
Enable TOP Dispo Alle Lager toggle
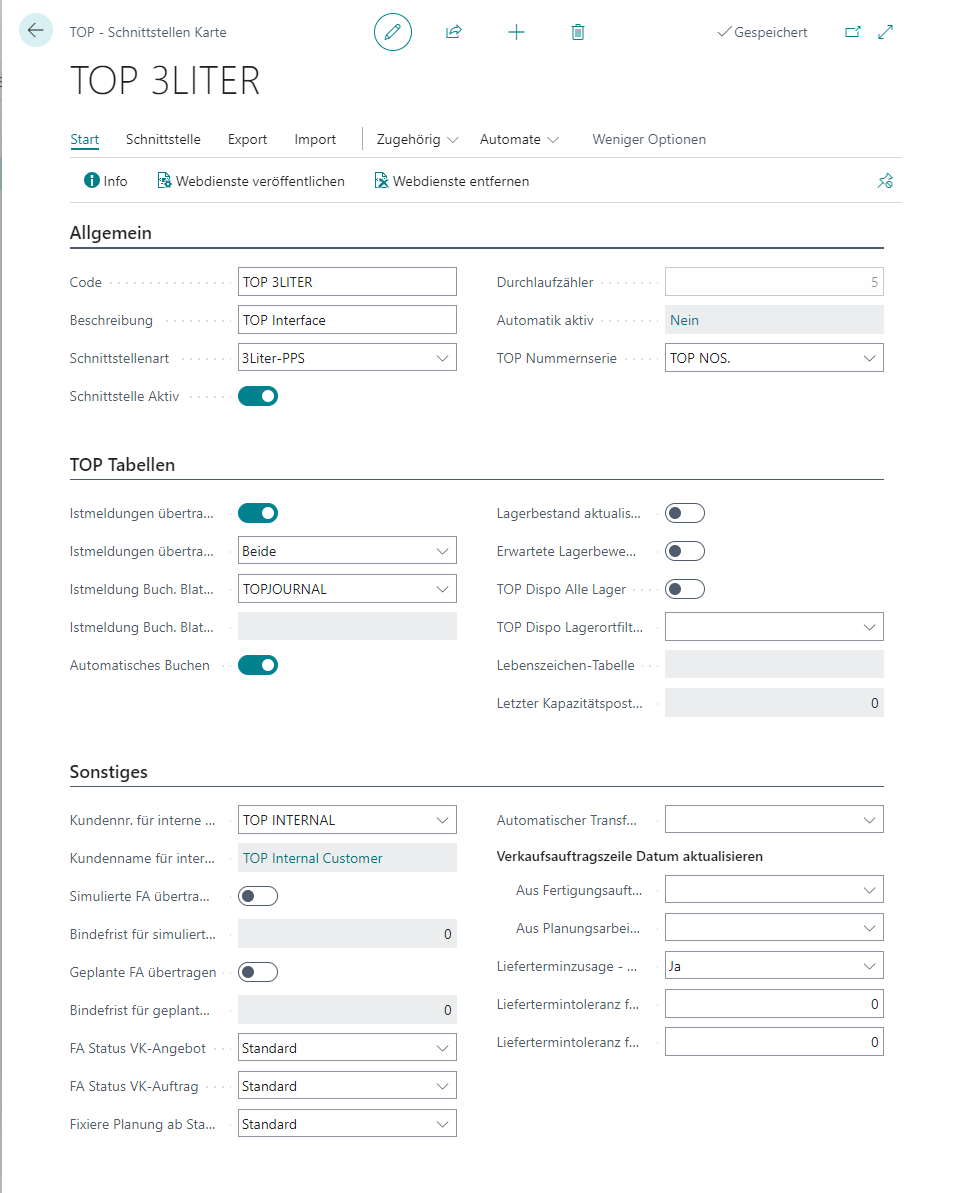(x=685, y=589)
